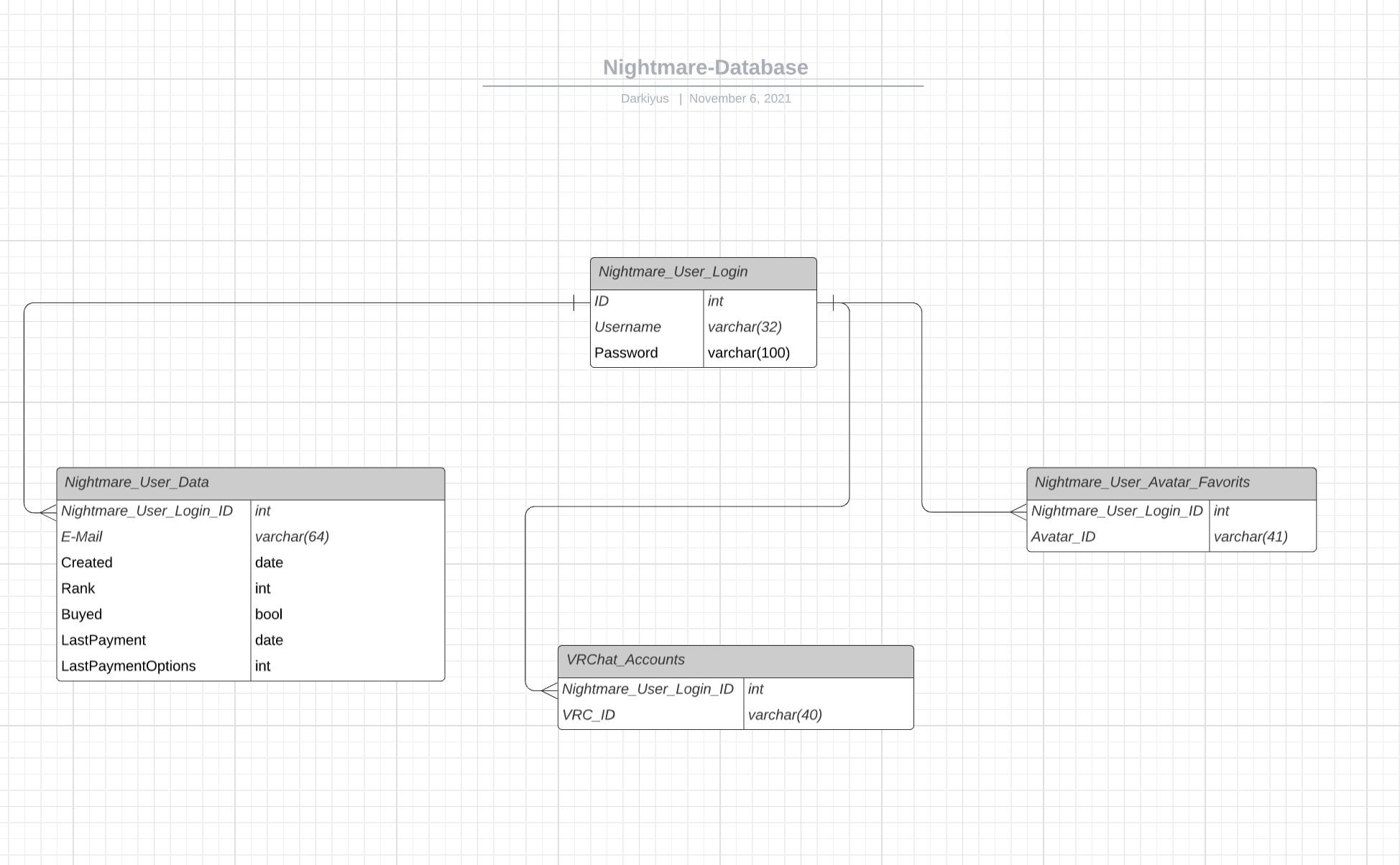Select the varchar(64) type cell

[x=348, y=537]
